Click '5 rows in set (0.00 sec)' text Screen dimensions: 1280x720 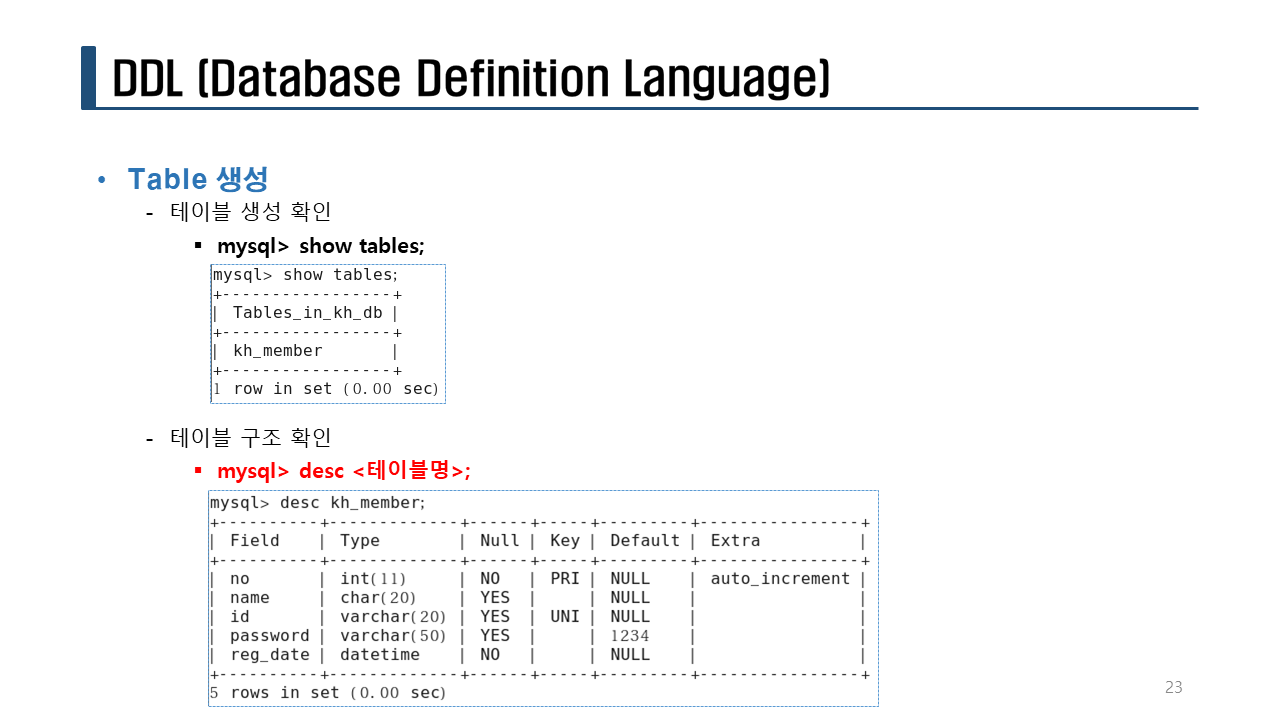[328, 693]
